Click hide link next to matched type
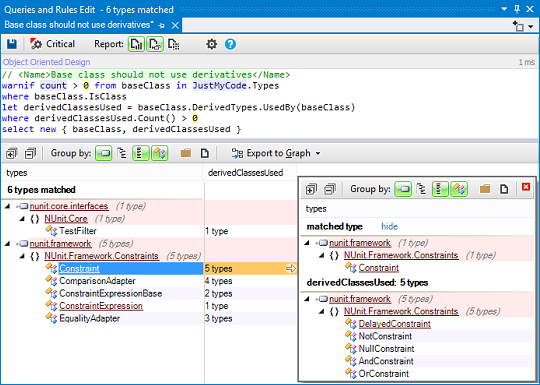This screenshot has width=540, height=385. (390, 227)
